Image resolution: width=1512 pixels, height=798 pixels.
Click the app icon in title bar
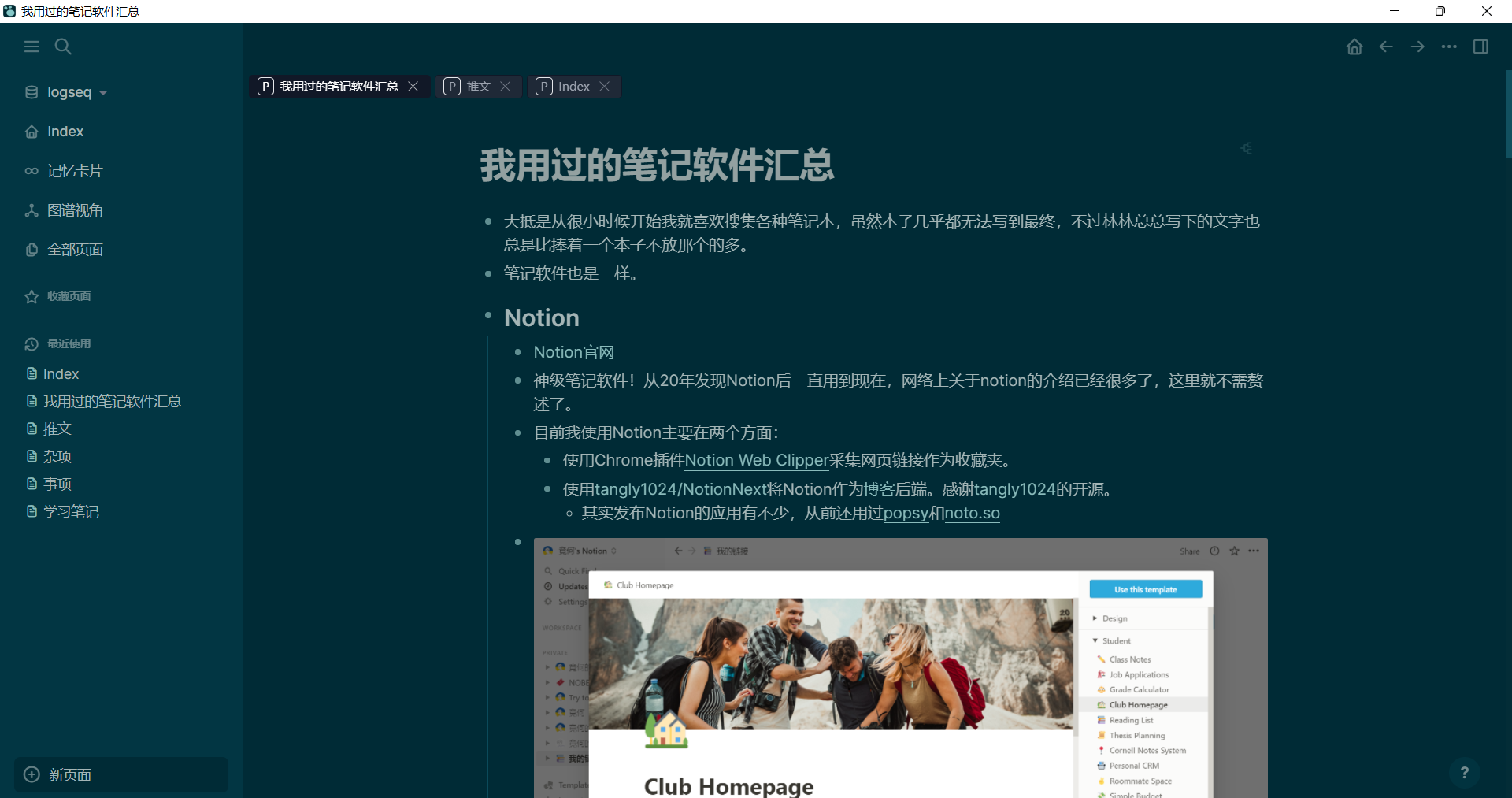9,11
